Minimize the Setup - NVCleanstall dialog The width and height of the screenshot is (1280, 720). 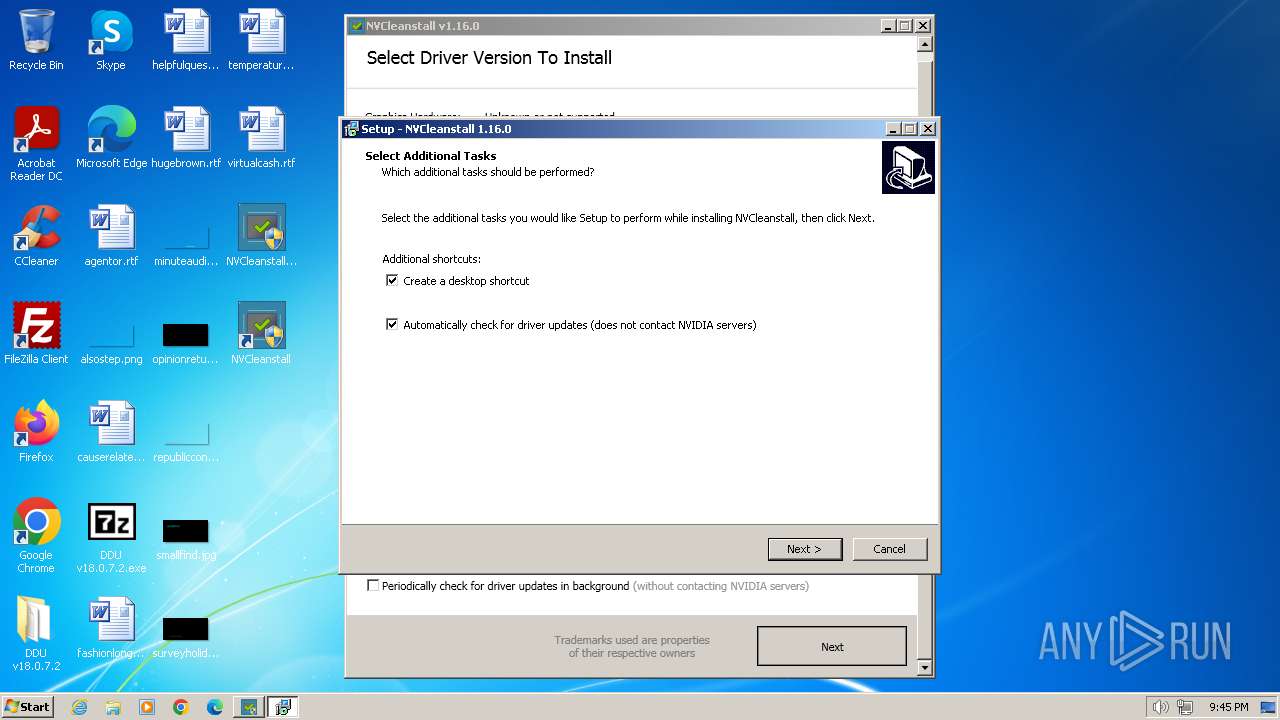[x=893, y=129]
